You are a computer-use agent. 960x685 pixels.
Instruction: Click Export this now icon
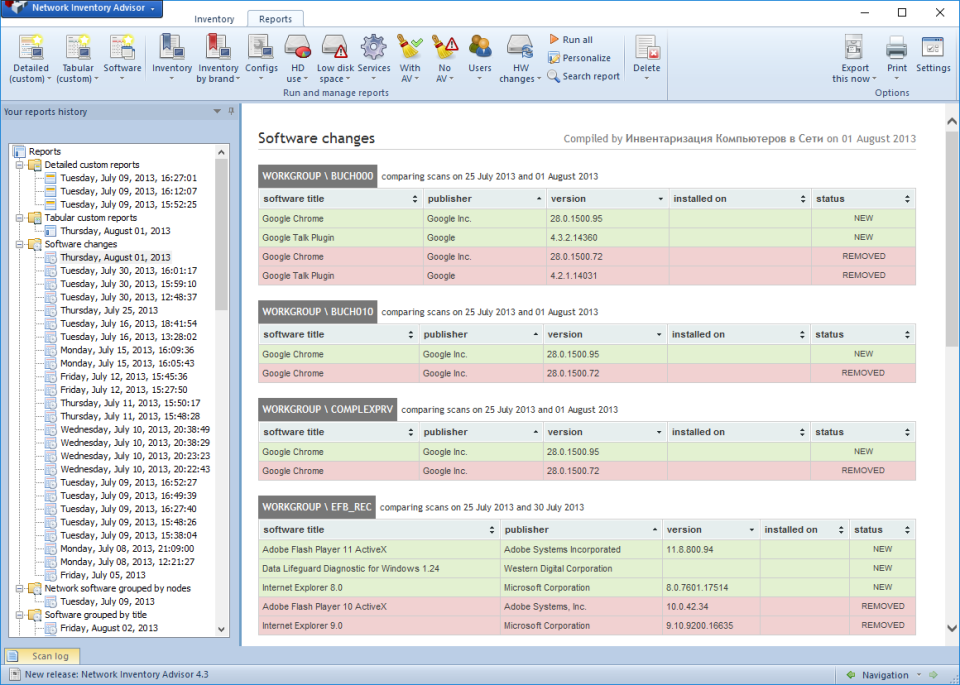854,48
